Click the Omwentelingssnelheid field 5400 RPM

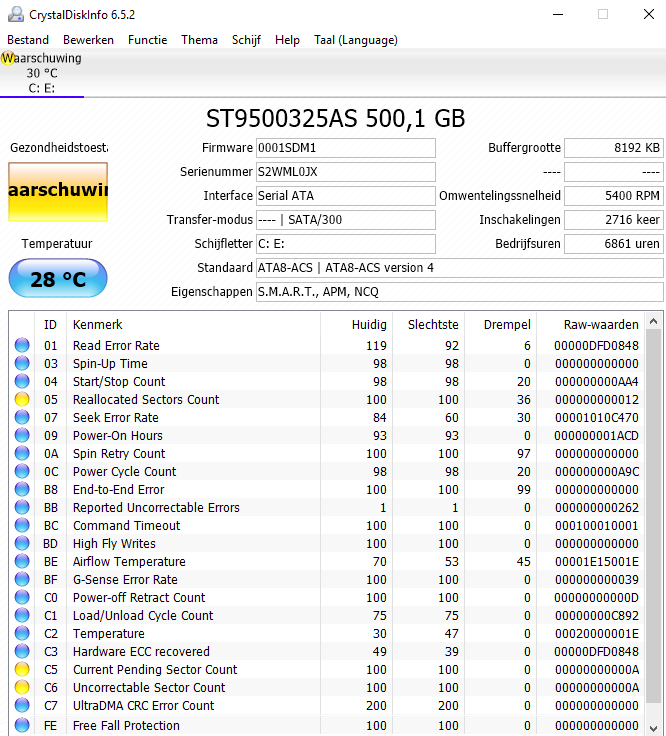613,196
